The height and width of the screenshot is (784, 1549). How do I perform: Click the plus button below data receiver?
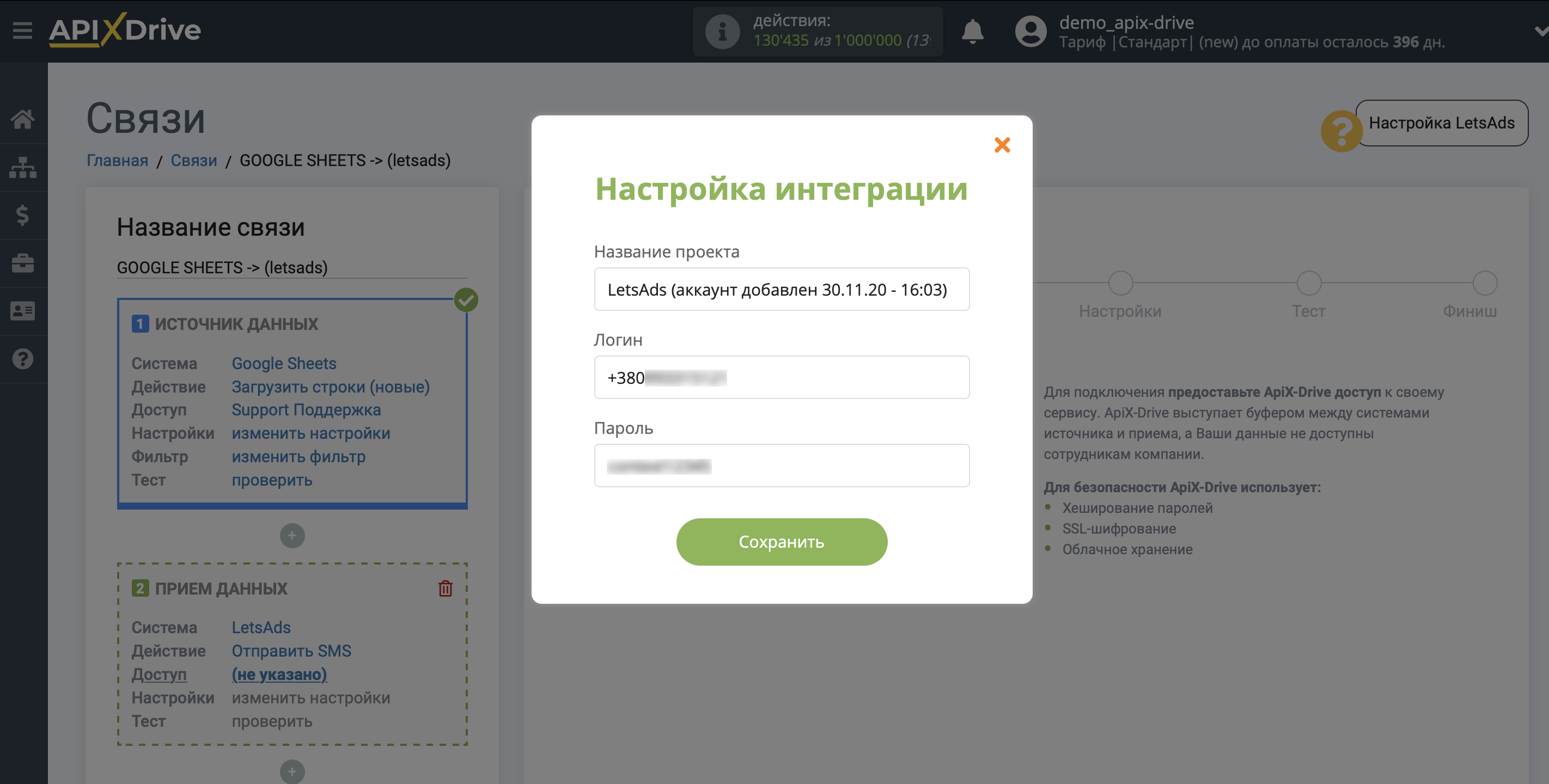292,771
